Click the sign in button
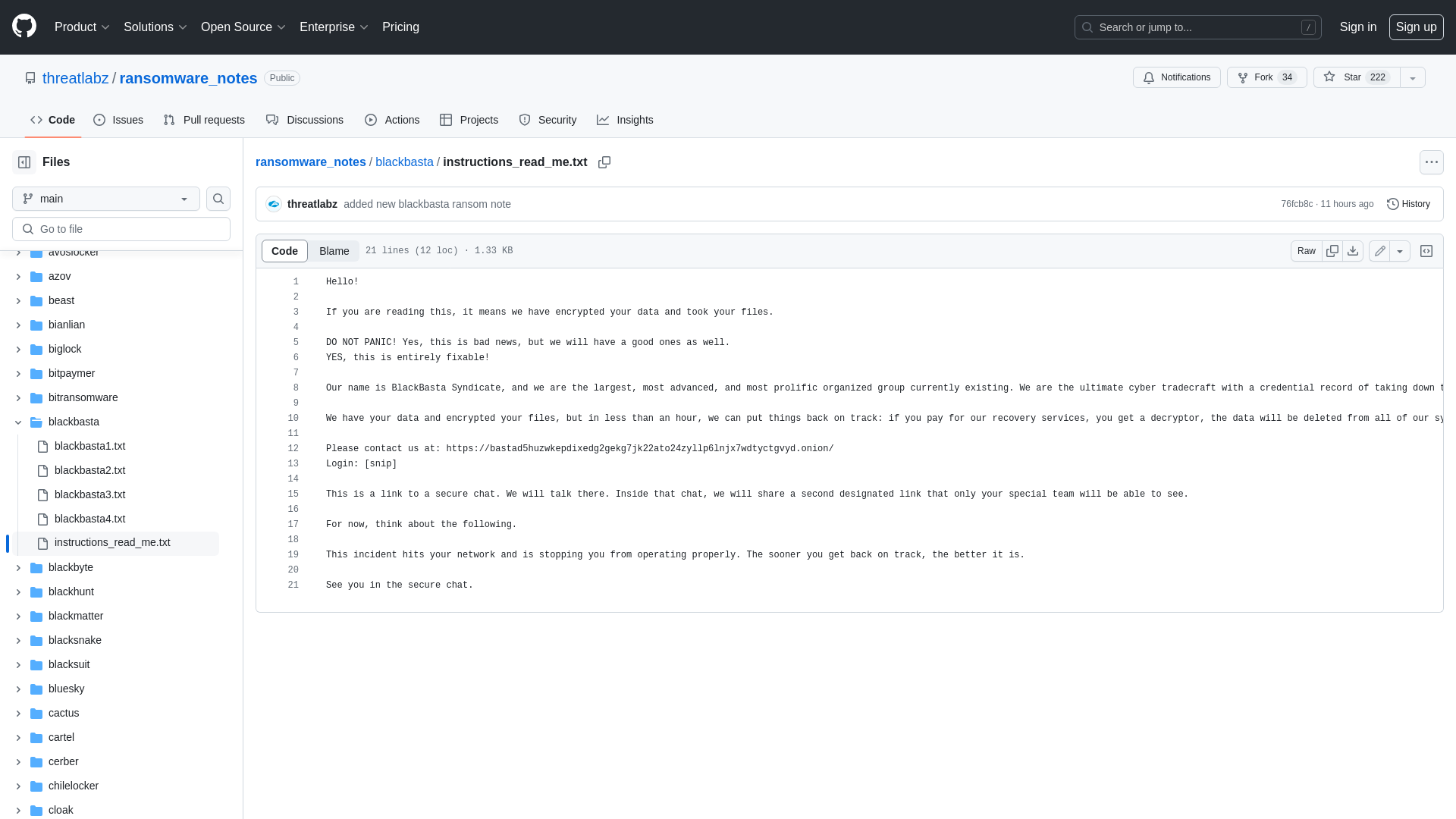 (1358, 27)
